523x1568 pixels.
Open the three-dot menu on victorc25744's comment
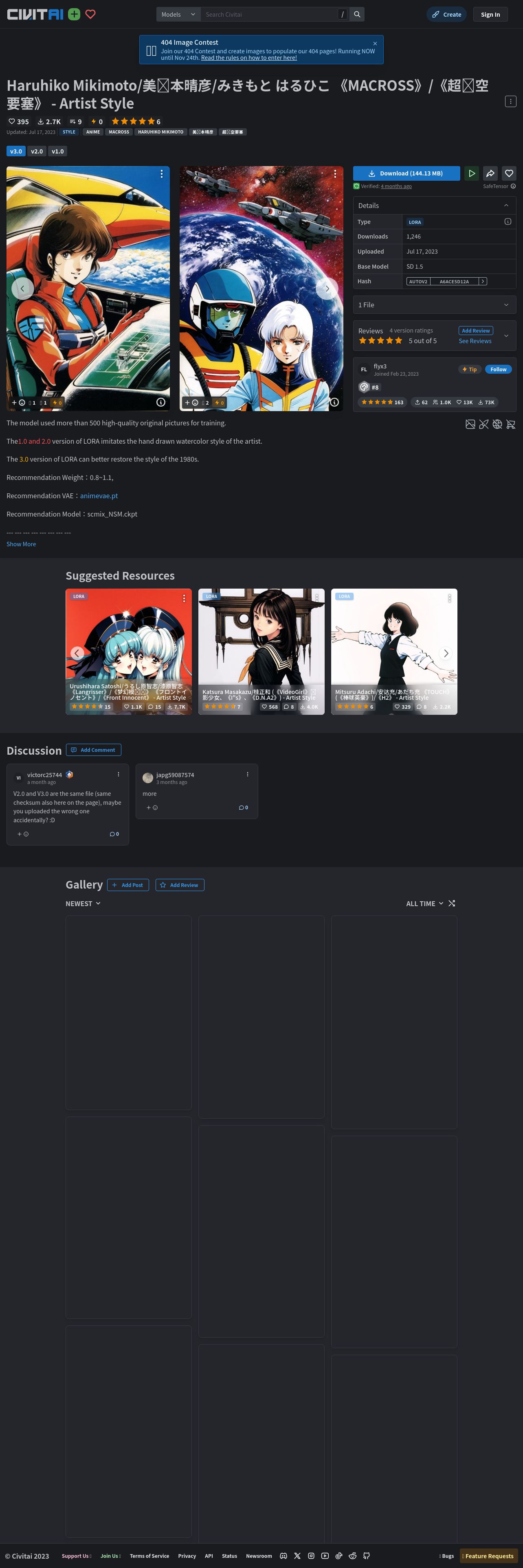tap(118, 774)
